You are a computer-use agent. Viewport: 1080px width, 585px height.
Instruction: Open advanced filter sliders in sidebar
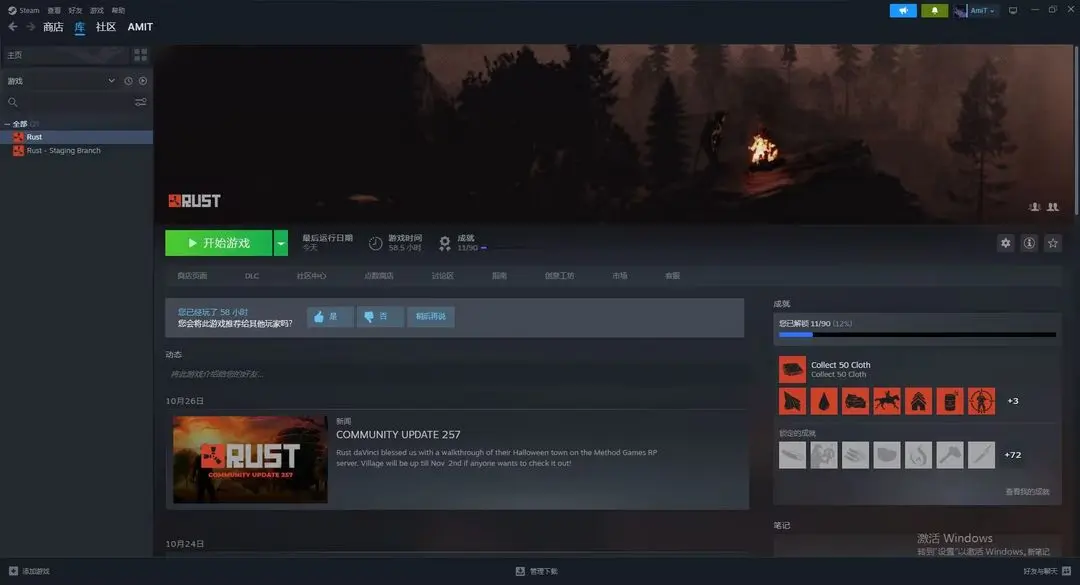point(141,102)
